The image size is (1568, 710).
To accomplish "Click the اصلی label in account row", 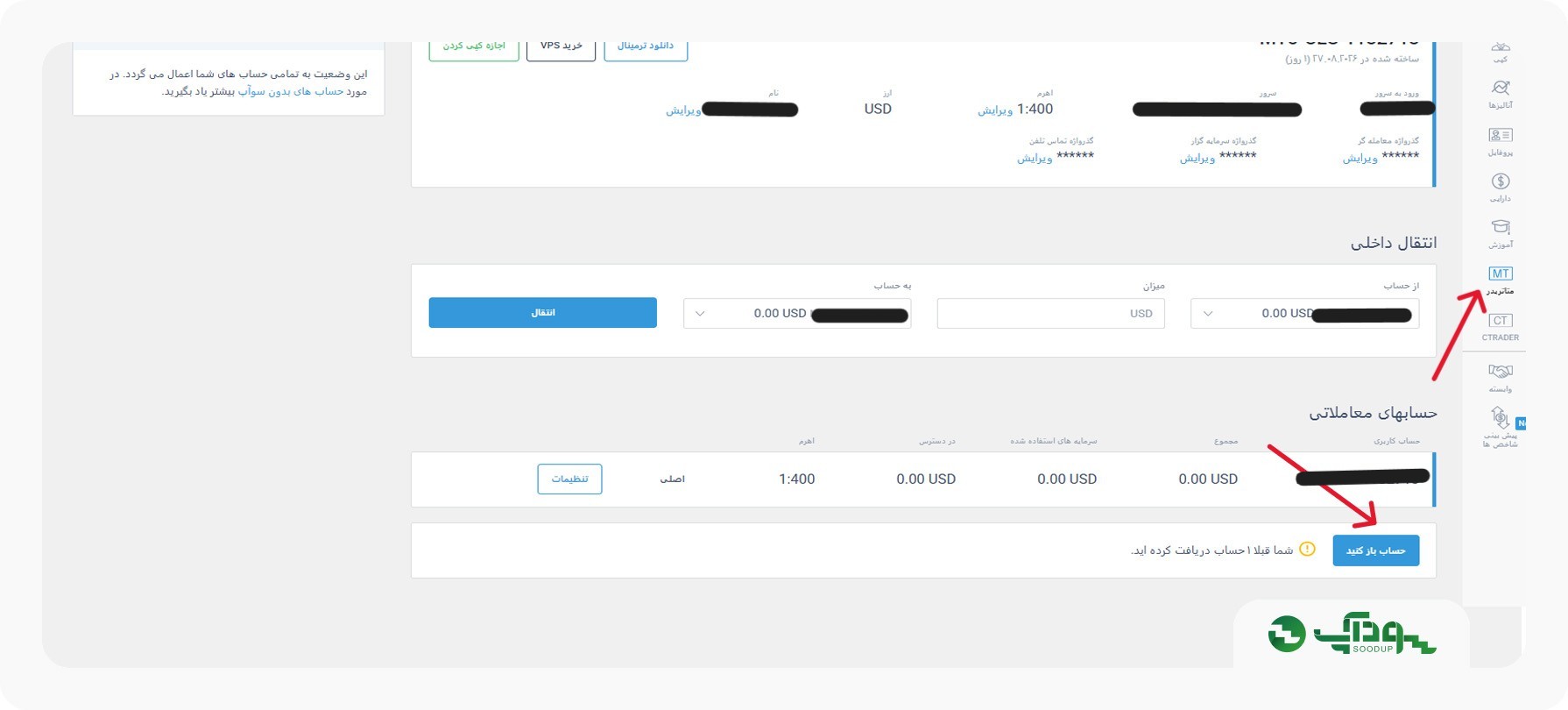I will [x=673, y=479].
